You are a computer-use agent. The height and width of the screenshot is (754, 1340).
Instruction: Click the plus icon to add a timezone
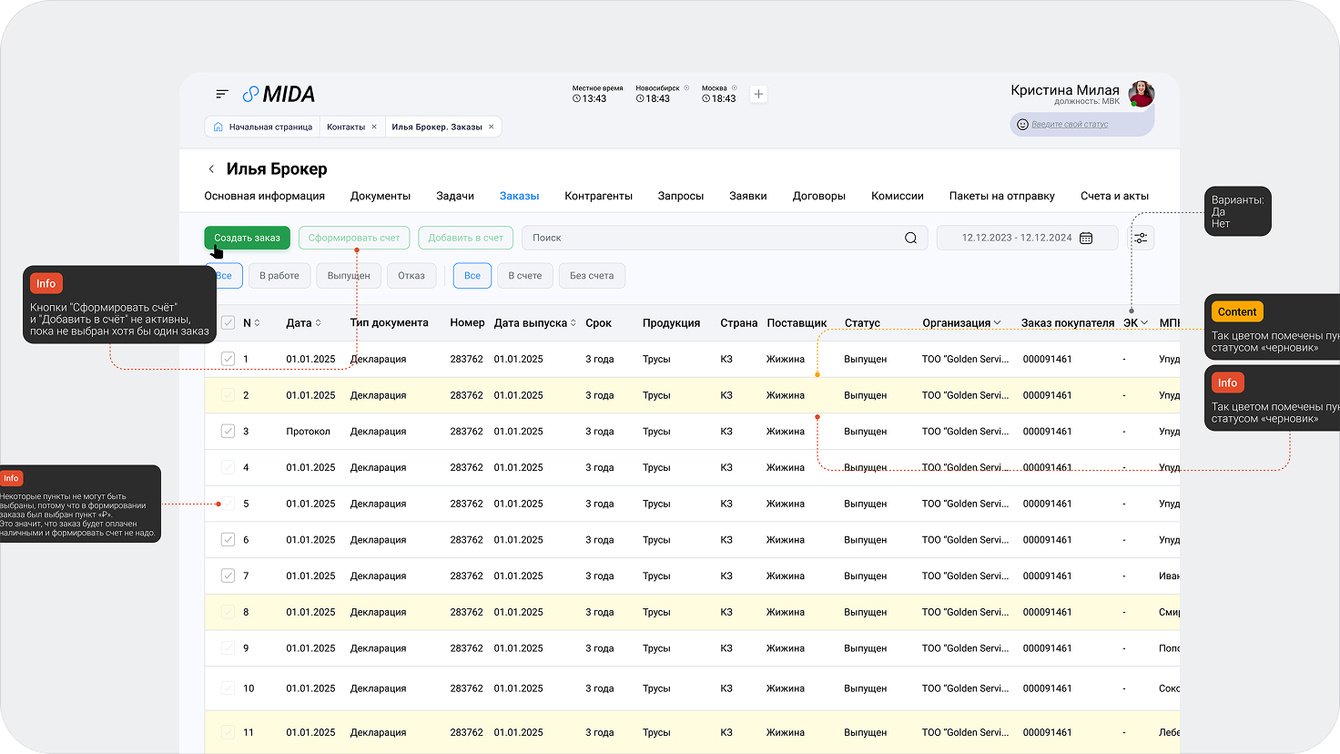click(x=759, y=94)
